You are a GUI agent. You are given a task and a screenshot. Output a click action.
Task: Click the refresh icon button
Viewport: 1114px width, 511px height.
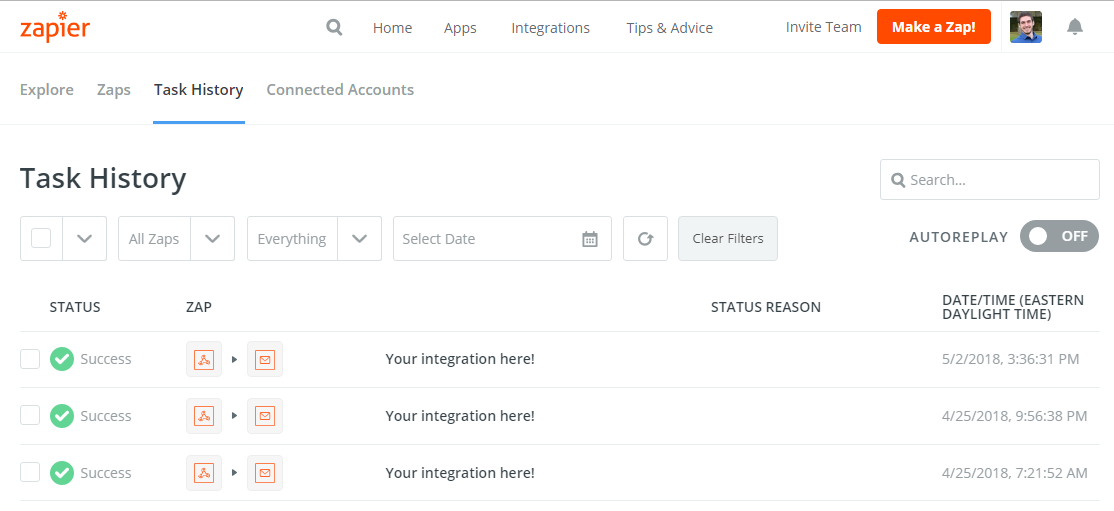point(645,239)
